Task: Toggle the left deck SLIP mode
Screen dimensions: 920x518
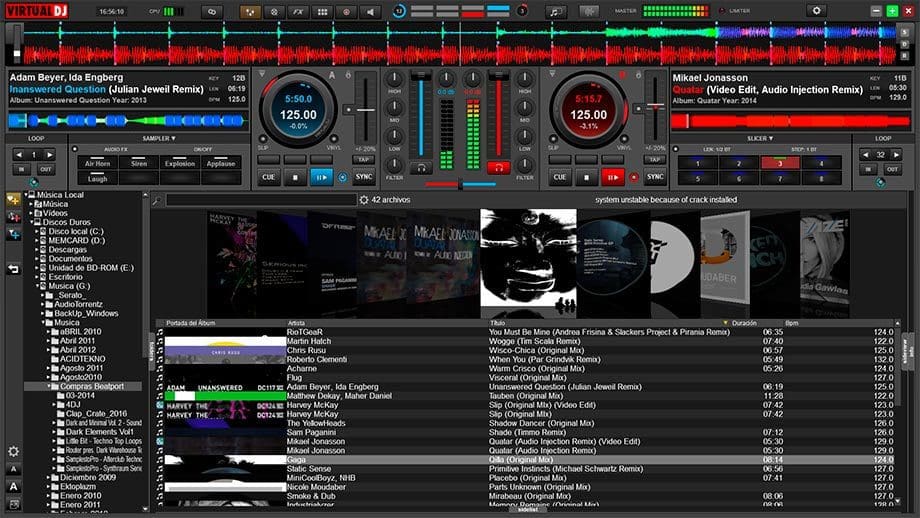Action: click(262, 140)
